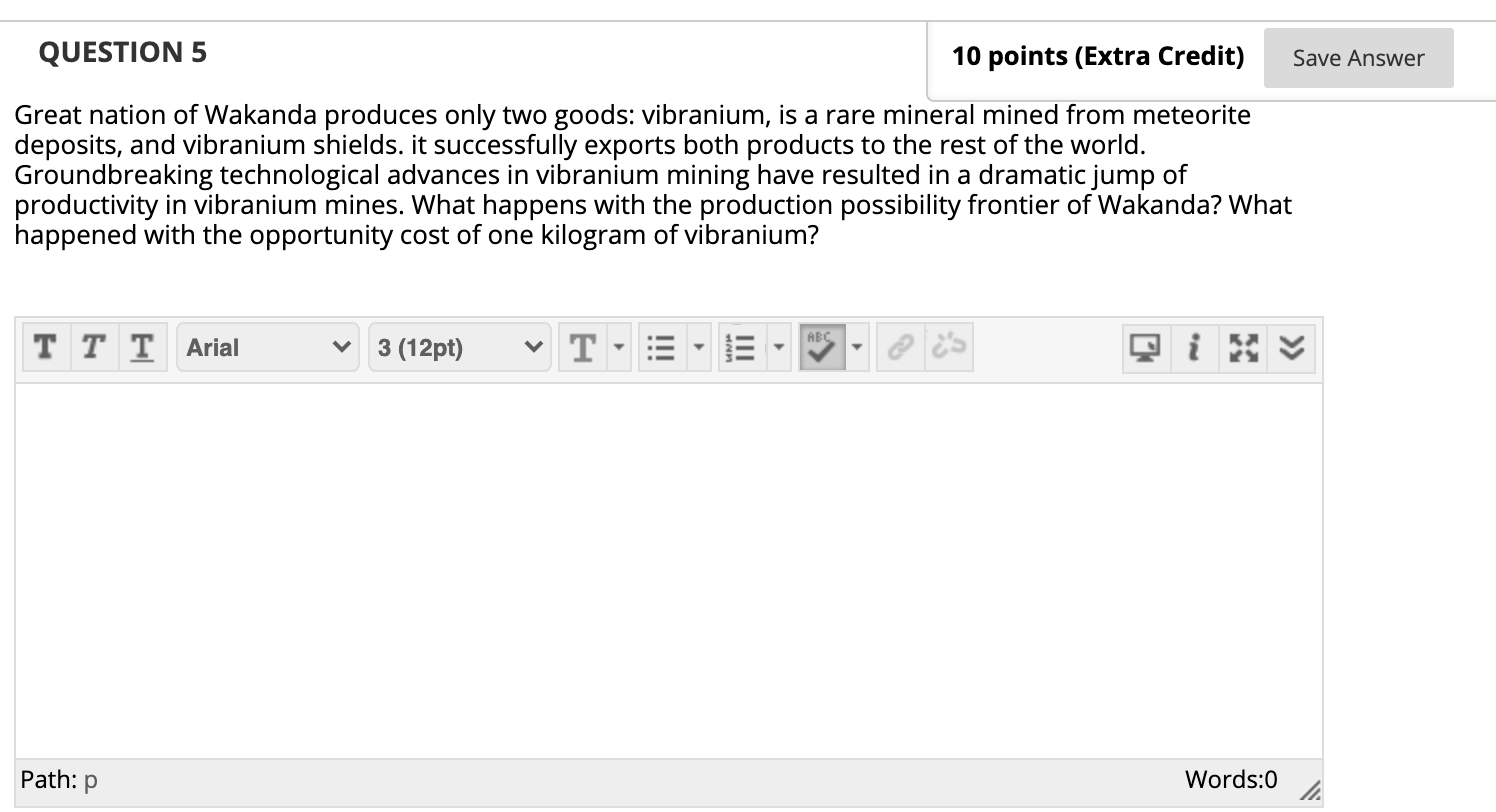The height and width of the screenshot is (812, 1496).
Task: Click the "Words:0" counter
Action: tap(1231, 779)
